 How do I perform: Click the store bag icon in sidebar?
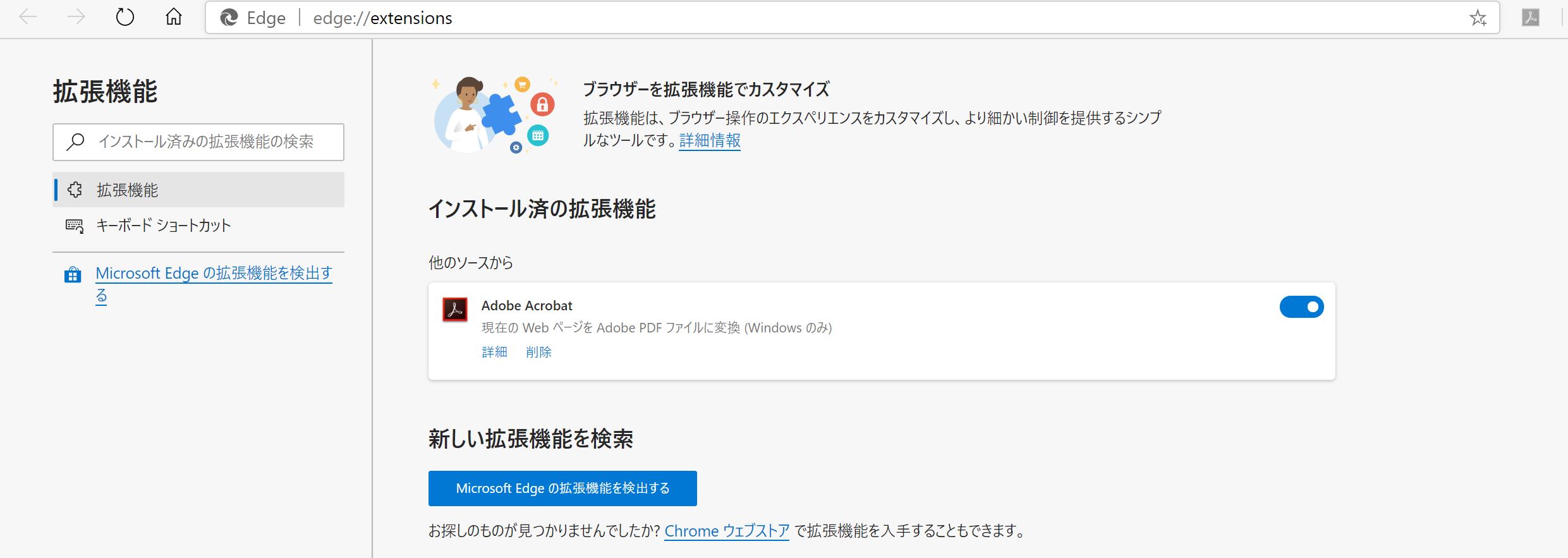coord(73,275)
